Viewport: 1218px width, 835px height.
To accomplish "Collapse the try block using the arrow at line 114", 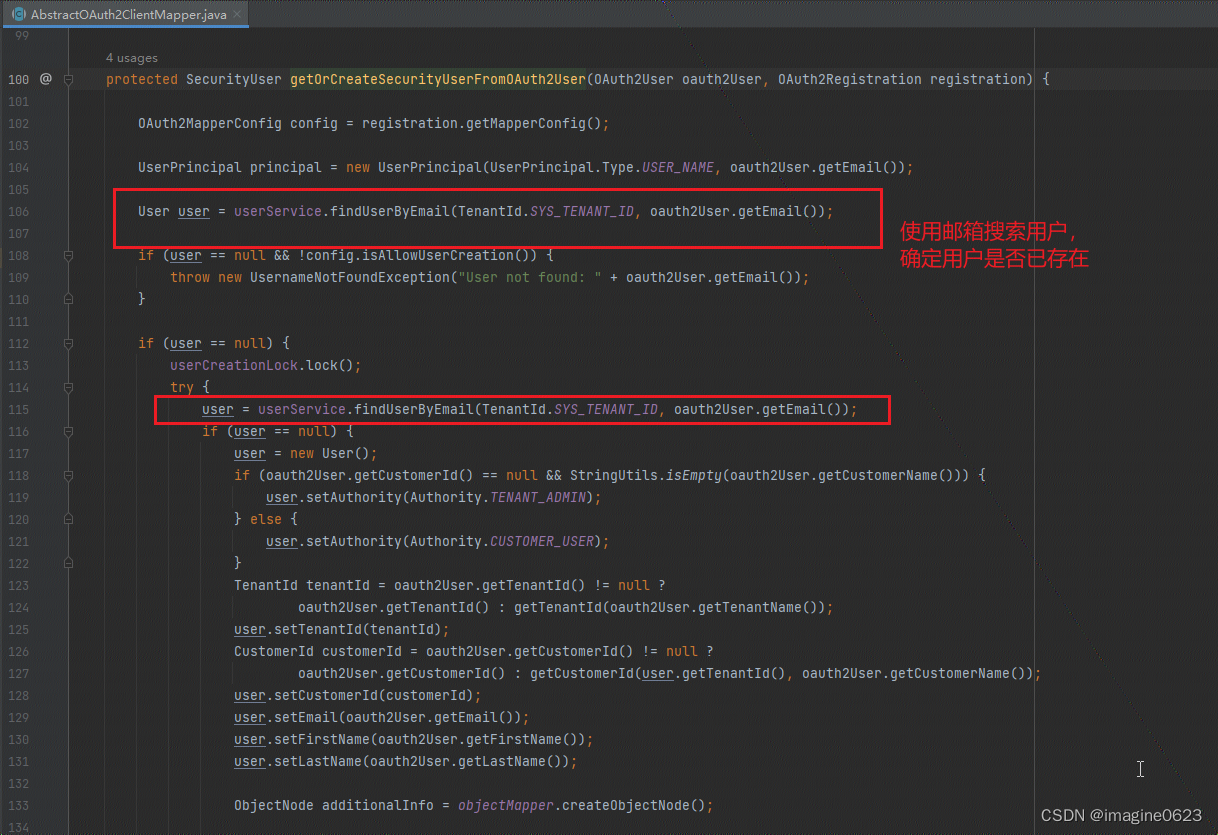I will pos(66,387).
